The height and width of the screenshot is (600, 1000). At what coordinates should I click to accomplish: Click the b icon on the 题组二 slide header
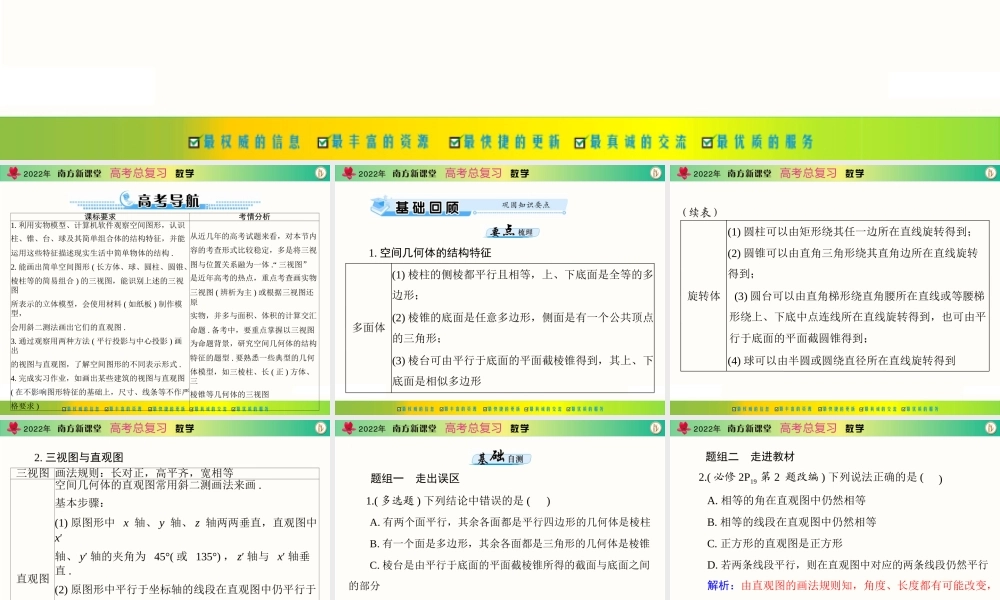tap(990, 427)
